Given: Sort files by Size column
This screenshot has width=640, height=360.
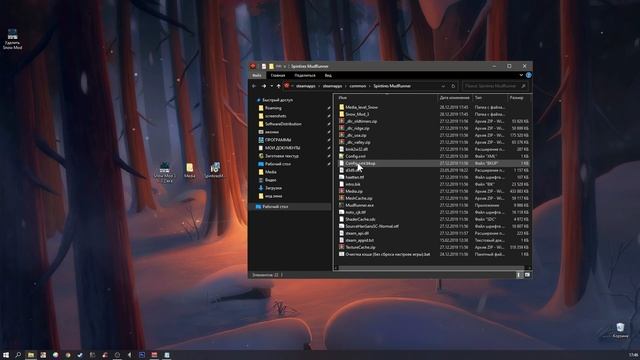Looking at the screenshot, I should (518, 98).
